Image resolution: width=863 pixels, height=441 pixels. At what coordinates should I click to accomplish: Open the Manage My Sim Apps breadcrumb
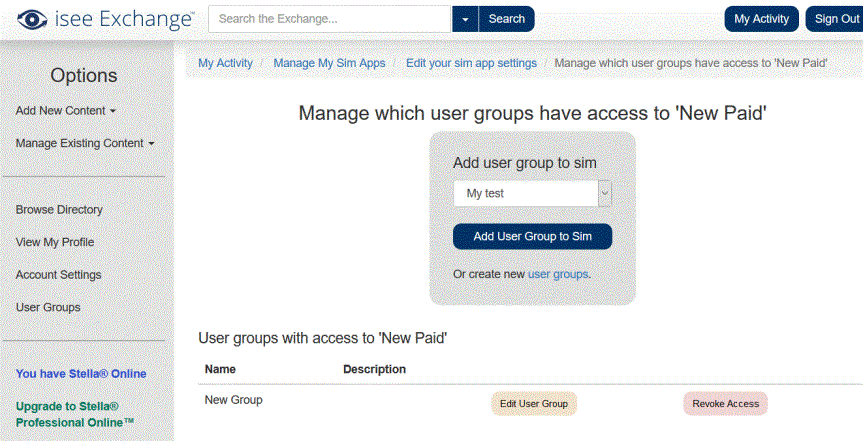click(329, 63)
